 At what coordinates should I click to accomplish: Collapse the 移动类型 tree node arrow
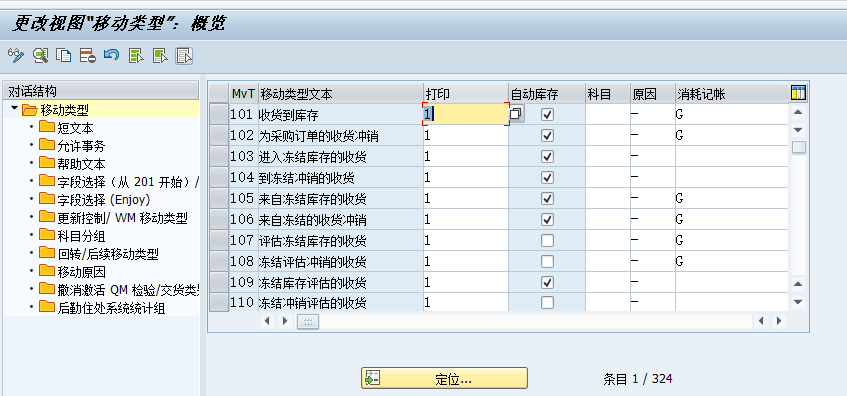click(x=14, y=109)
